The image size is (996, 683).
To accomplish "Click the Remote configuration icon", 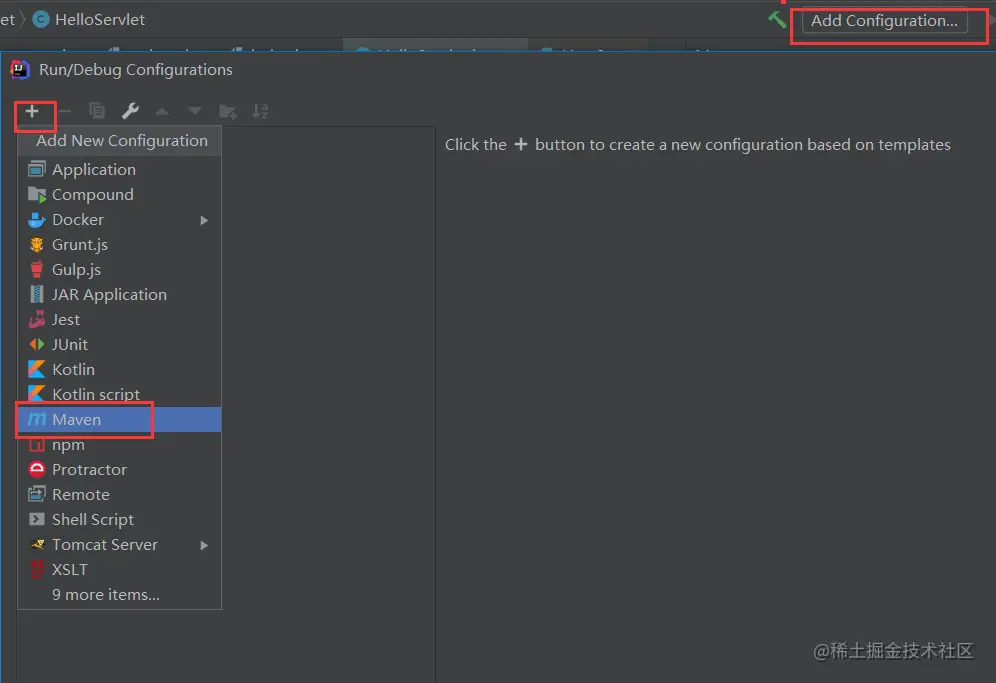I will [x=37, y=494].
